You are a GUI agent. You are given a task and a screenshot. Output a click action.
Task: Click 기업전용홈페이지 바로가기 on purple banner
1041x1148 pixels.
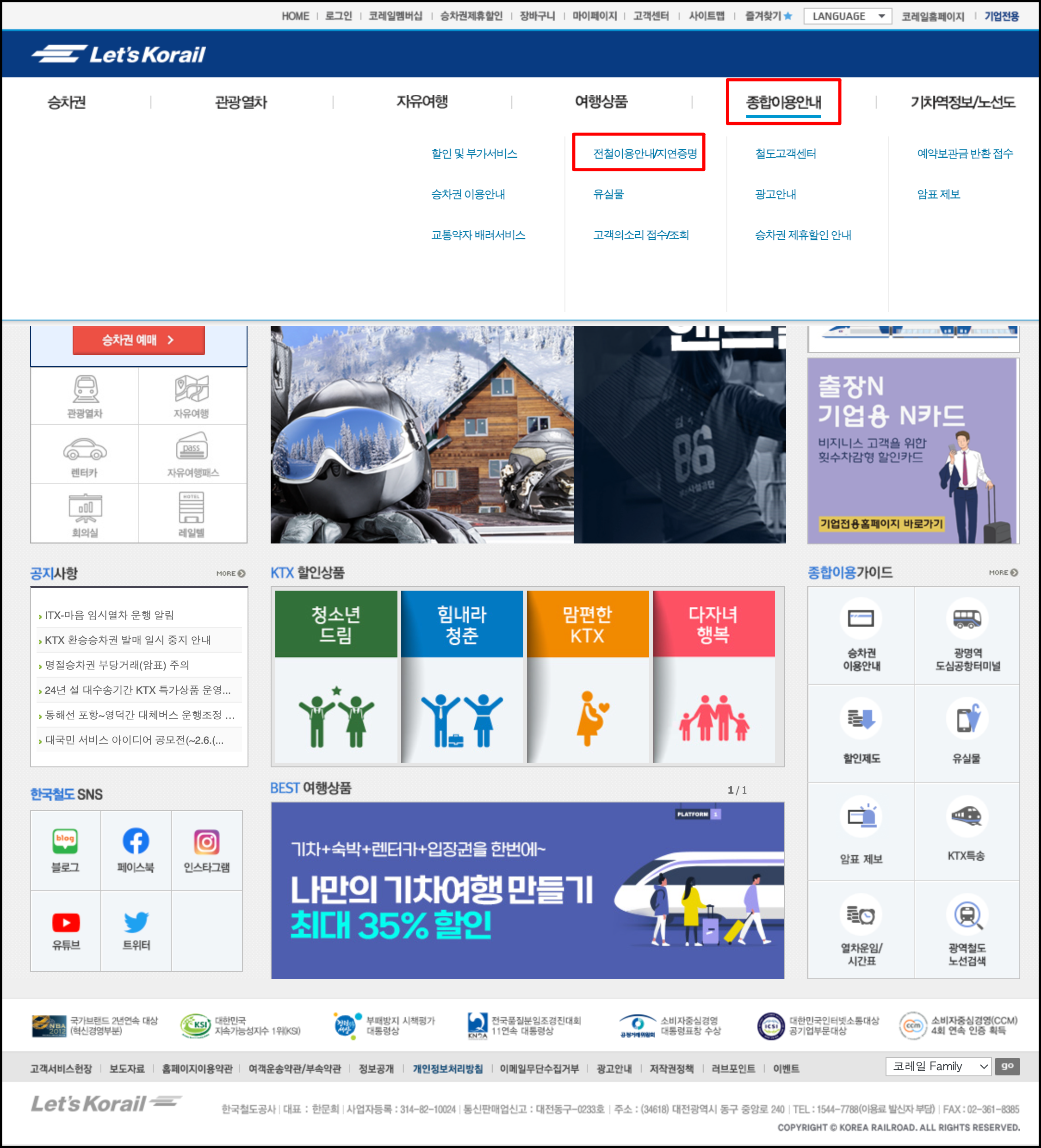tap(881, 523)
